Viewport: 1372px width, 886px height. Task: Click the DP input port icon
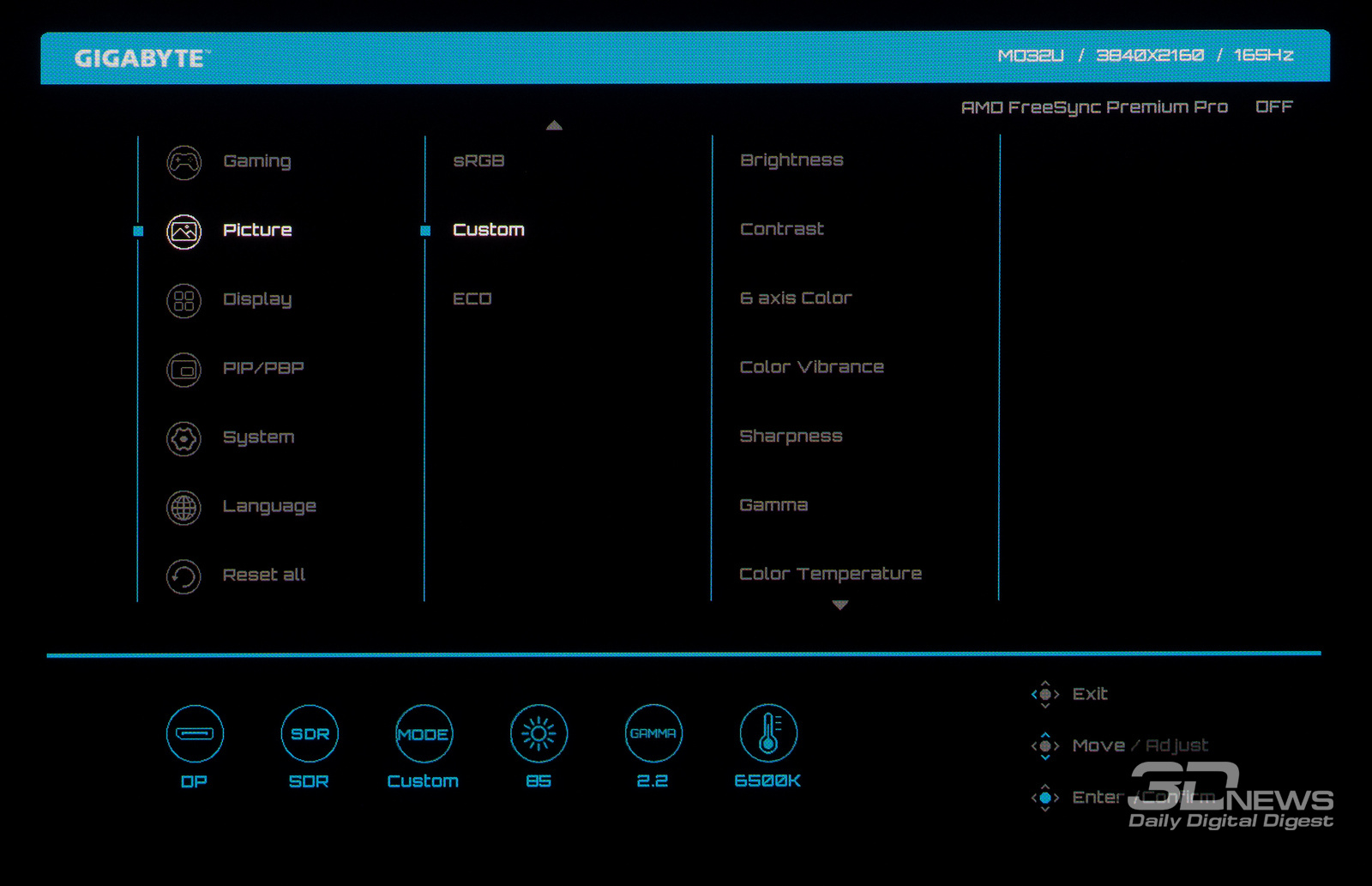195,734
